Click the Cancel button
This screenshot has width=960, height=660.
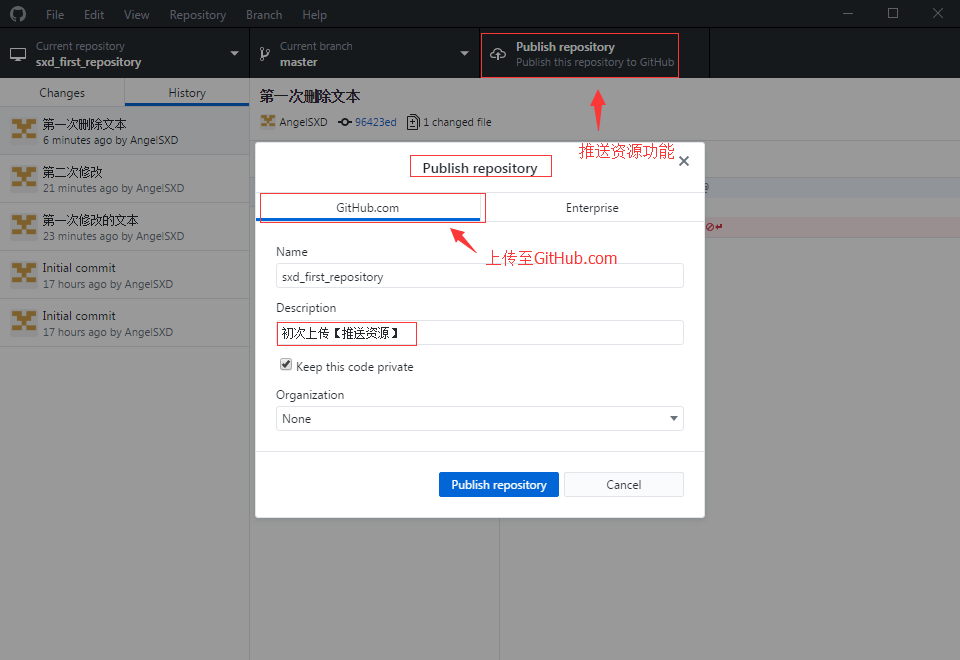click(624, 484)
